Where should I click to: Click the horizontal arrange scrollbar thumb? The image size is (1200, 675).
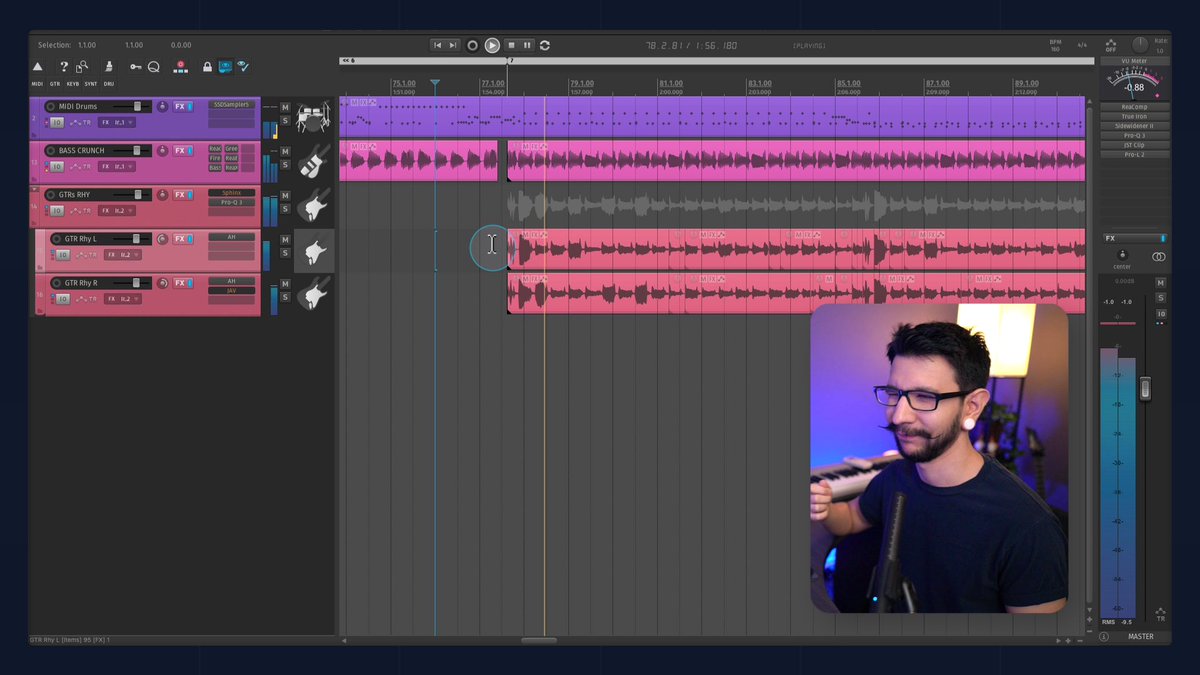[x=539, y=640]
